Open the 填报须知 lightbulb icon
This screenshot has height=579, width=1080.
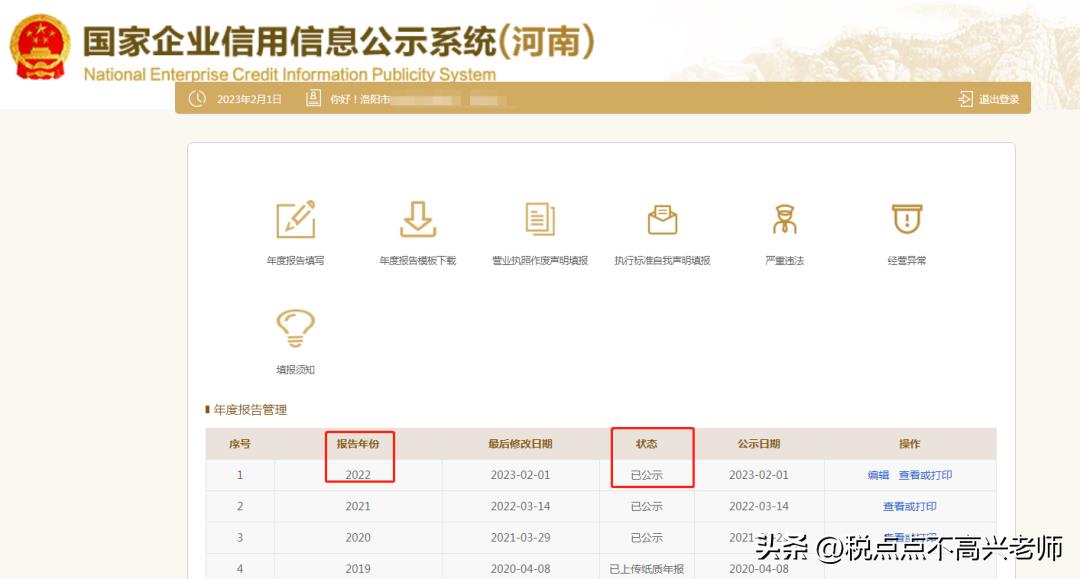[x=295, y=329]
